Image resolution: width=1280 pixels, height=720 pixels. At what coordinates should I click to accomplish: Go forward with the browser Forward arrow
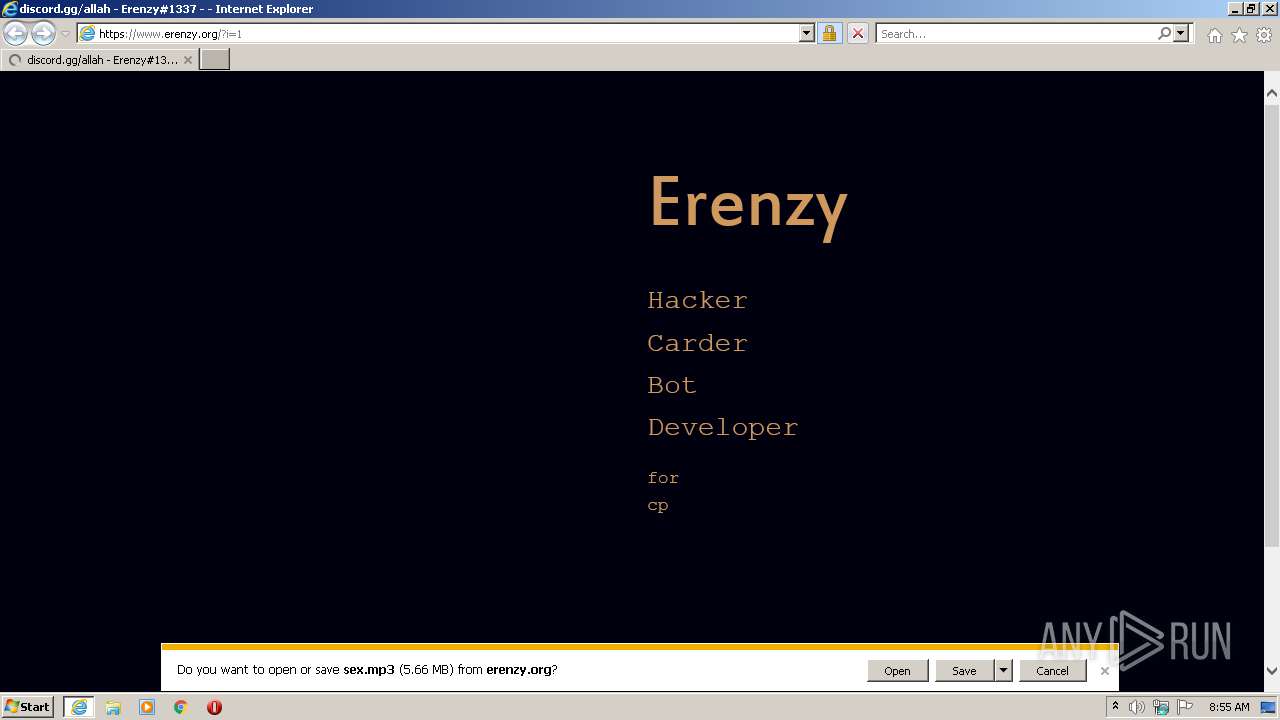[43, 33]
